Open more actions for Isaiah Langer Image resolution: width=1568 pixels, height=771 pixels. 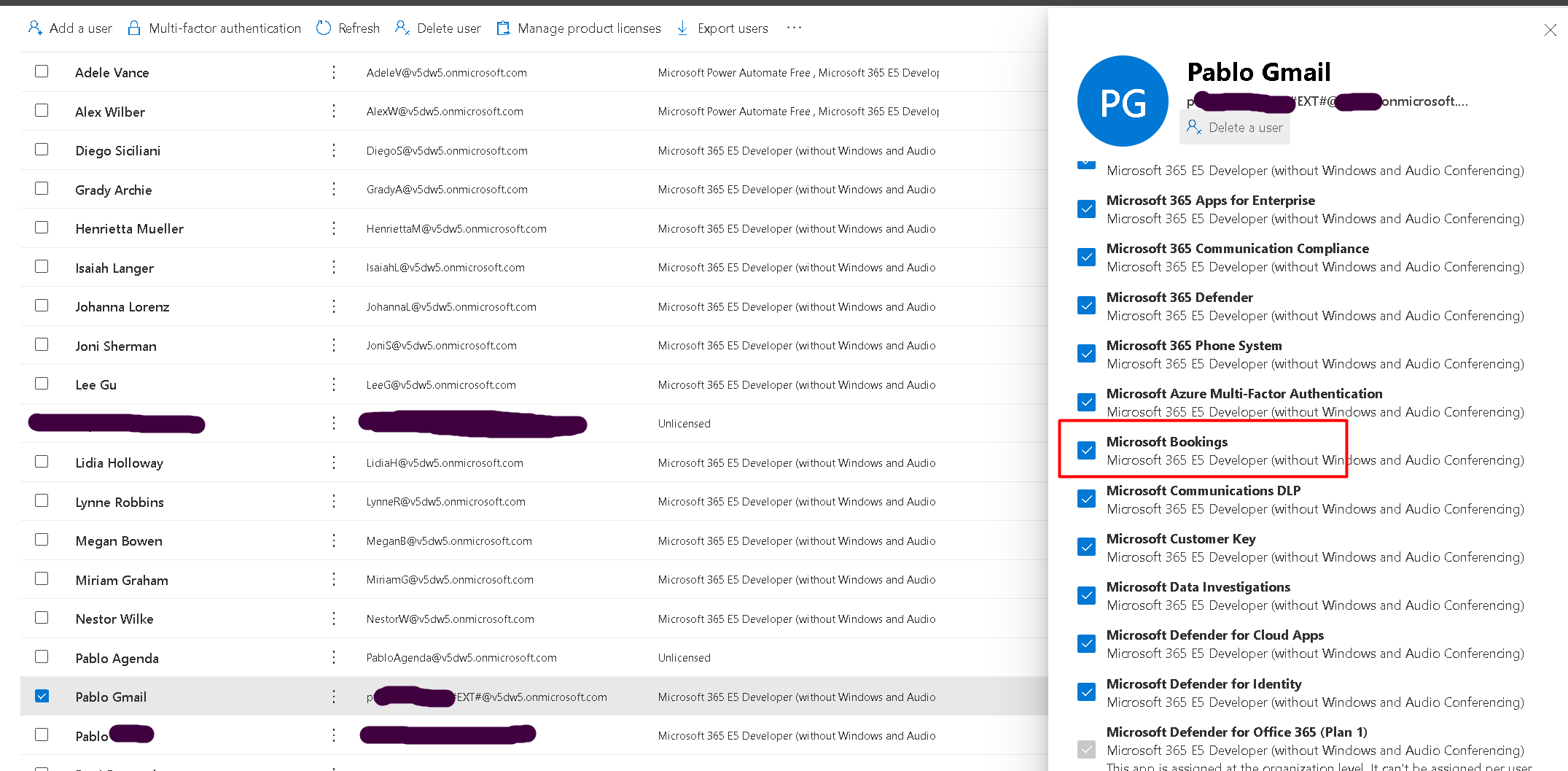[x=334, y=267]
